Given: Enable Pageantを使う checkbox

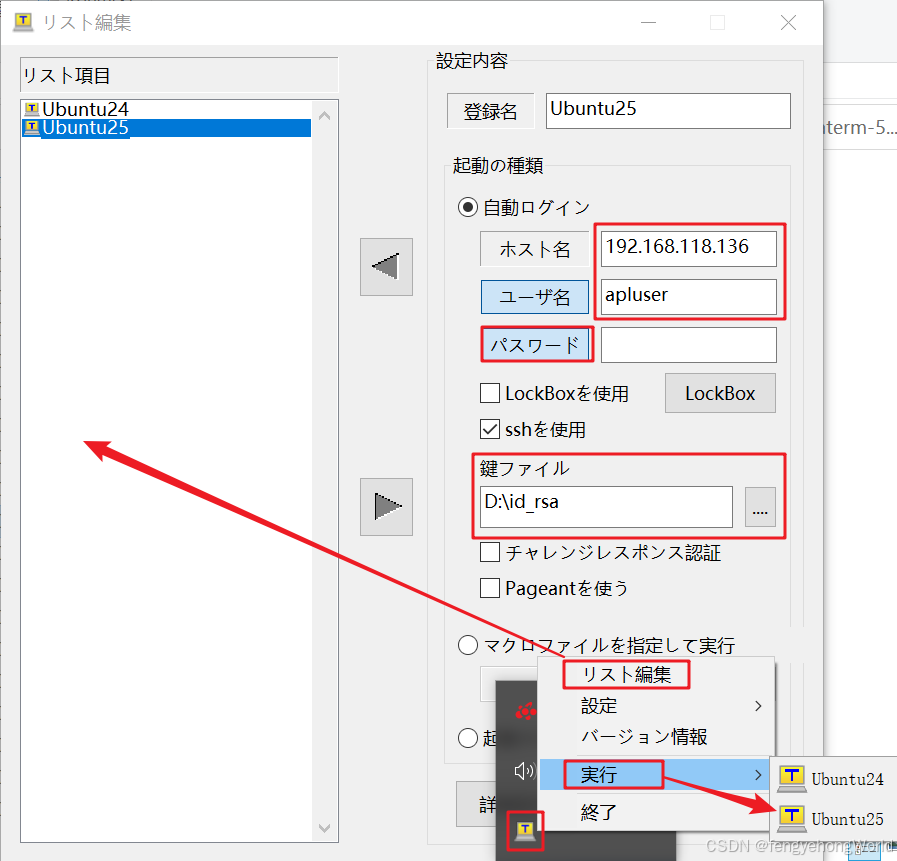Looking at the screenshot, I should tap(490, 588).
